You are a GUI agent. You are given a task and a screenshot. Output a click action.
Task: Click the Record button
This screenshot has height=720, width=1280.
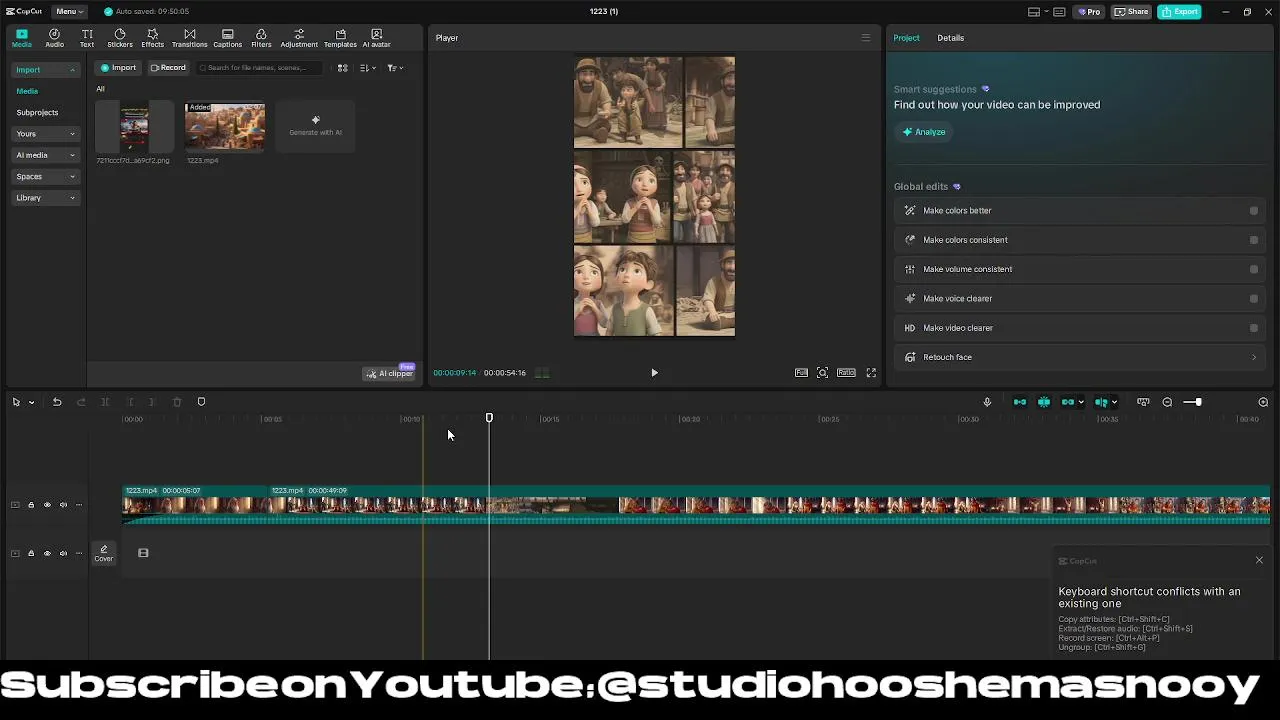click(168, 68)
